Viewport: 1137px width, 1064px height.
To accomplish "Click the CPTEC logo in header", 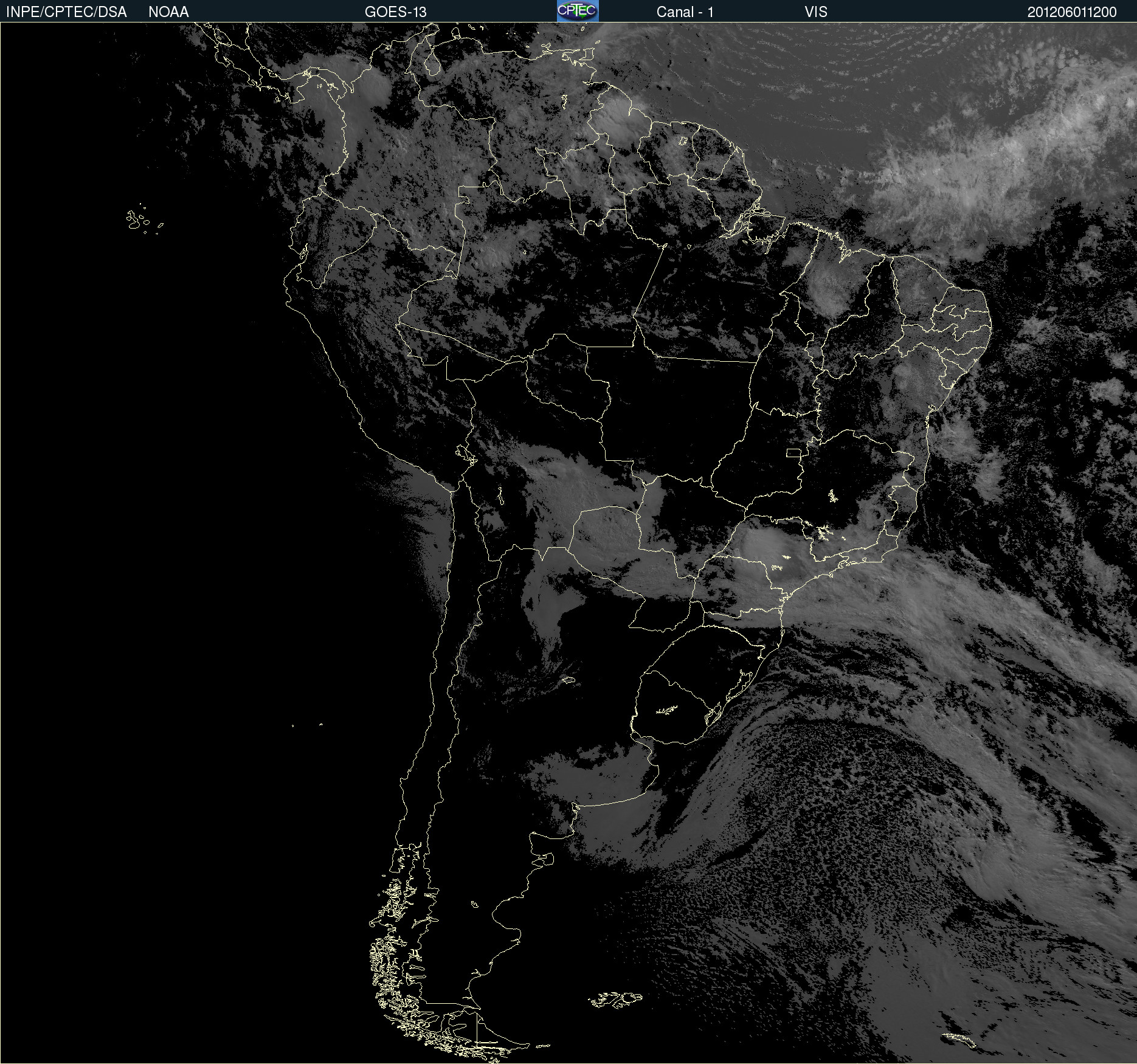I will (x=578, y=11).
